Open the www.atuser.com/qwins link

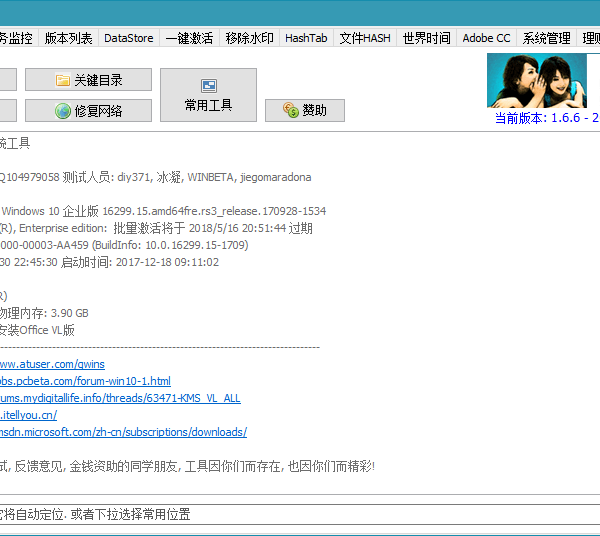click(x=52, y=364)
